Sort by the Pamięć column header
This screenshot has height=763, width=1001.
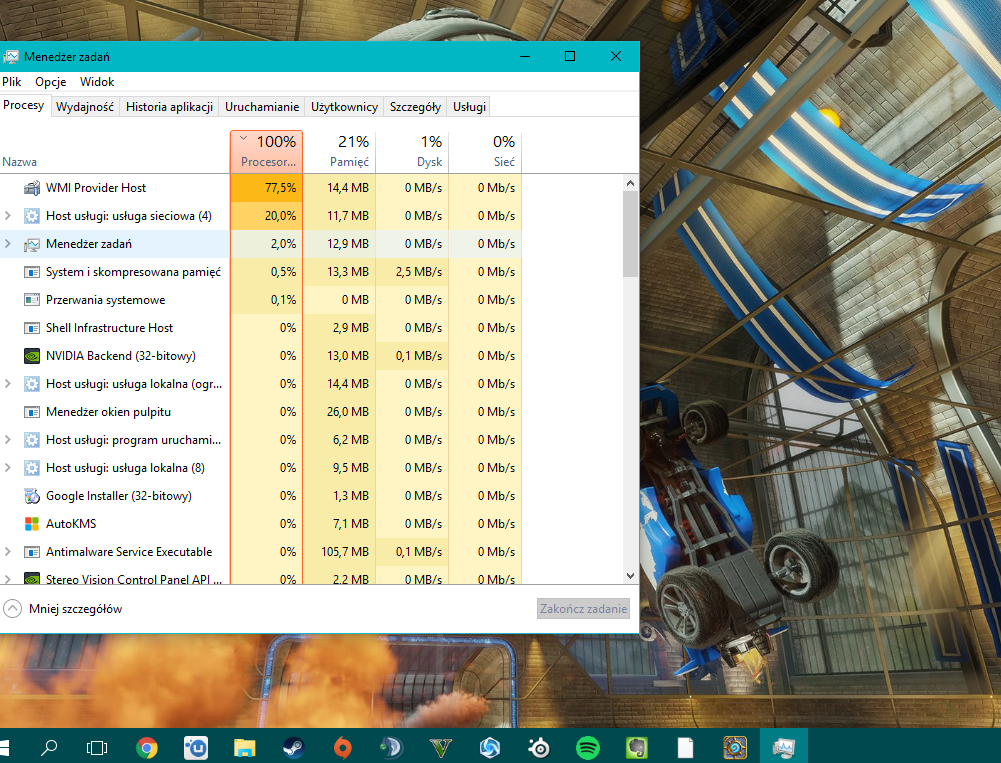tap(339, 152)
